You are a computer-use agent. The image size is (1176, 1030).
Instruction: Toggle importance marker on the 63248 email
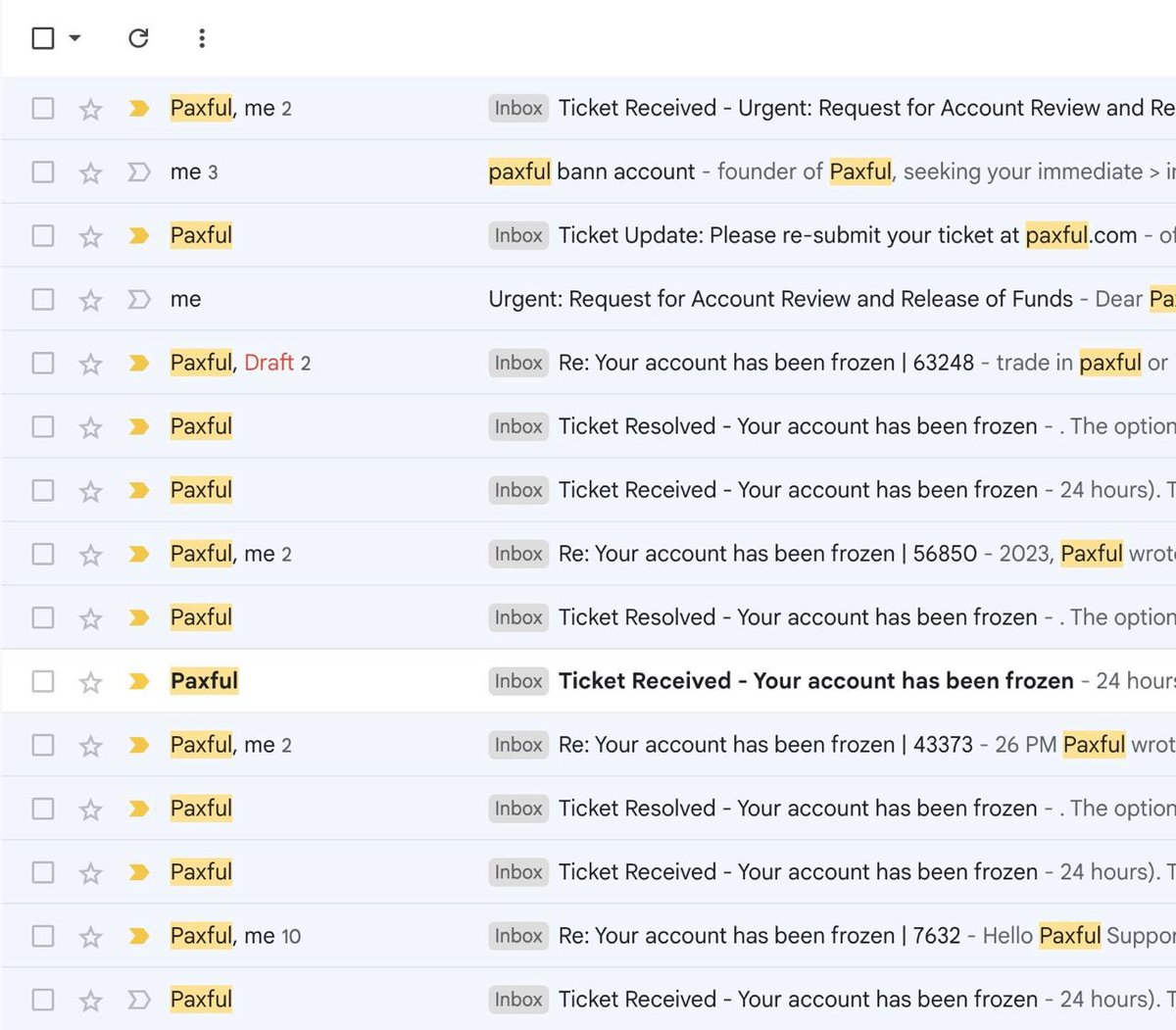(139, 363)
